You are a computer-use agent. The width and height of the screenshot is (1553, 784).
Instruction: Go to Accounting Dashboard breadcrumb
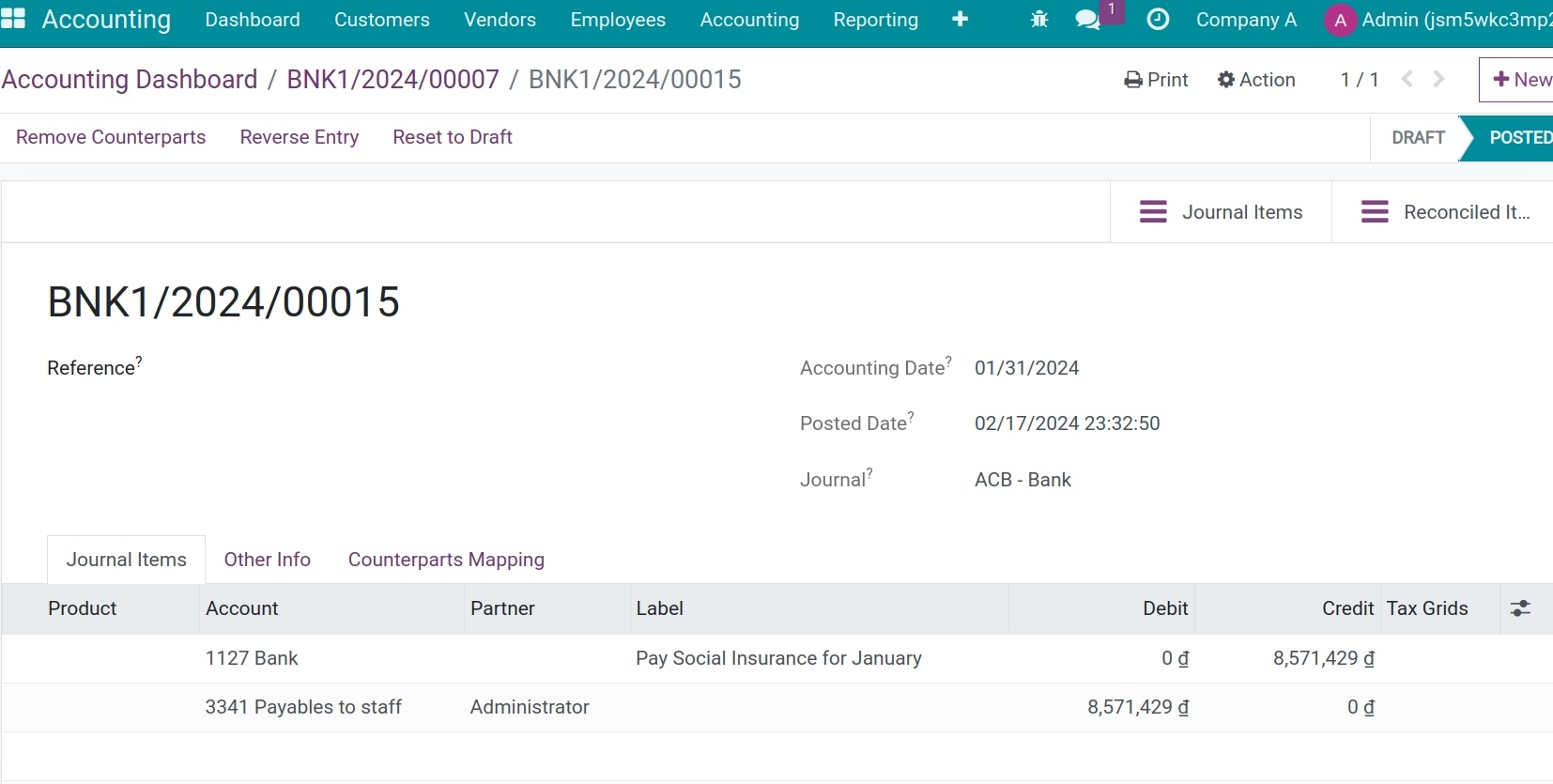[130, 79]
